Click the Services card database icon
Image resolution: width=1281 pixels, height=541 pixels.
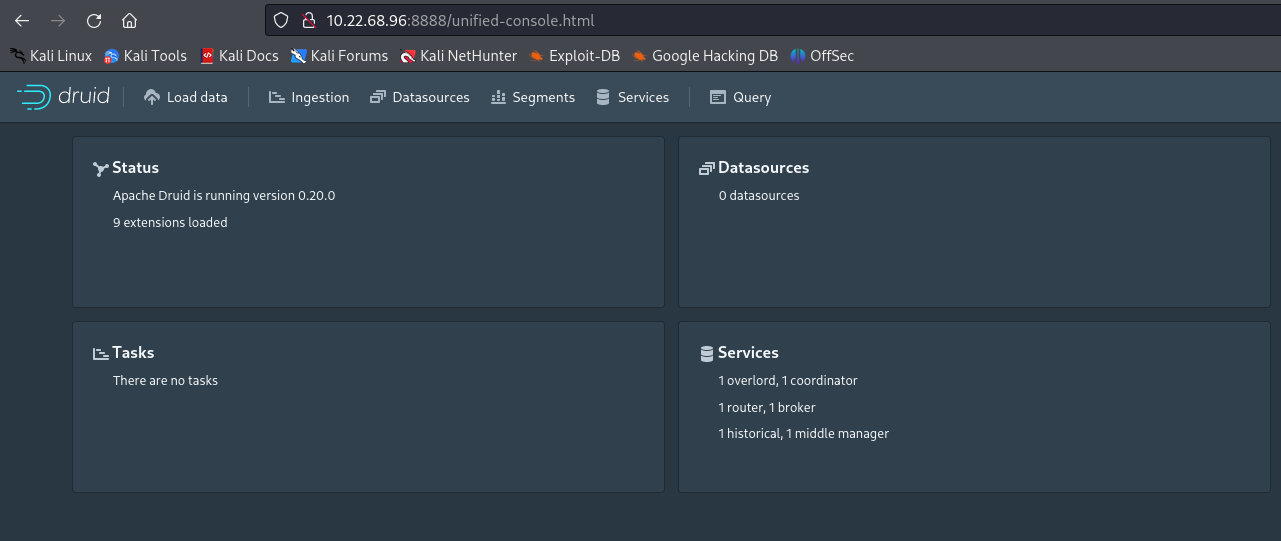[x=707, y=353]
